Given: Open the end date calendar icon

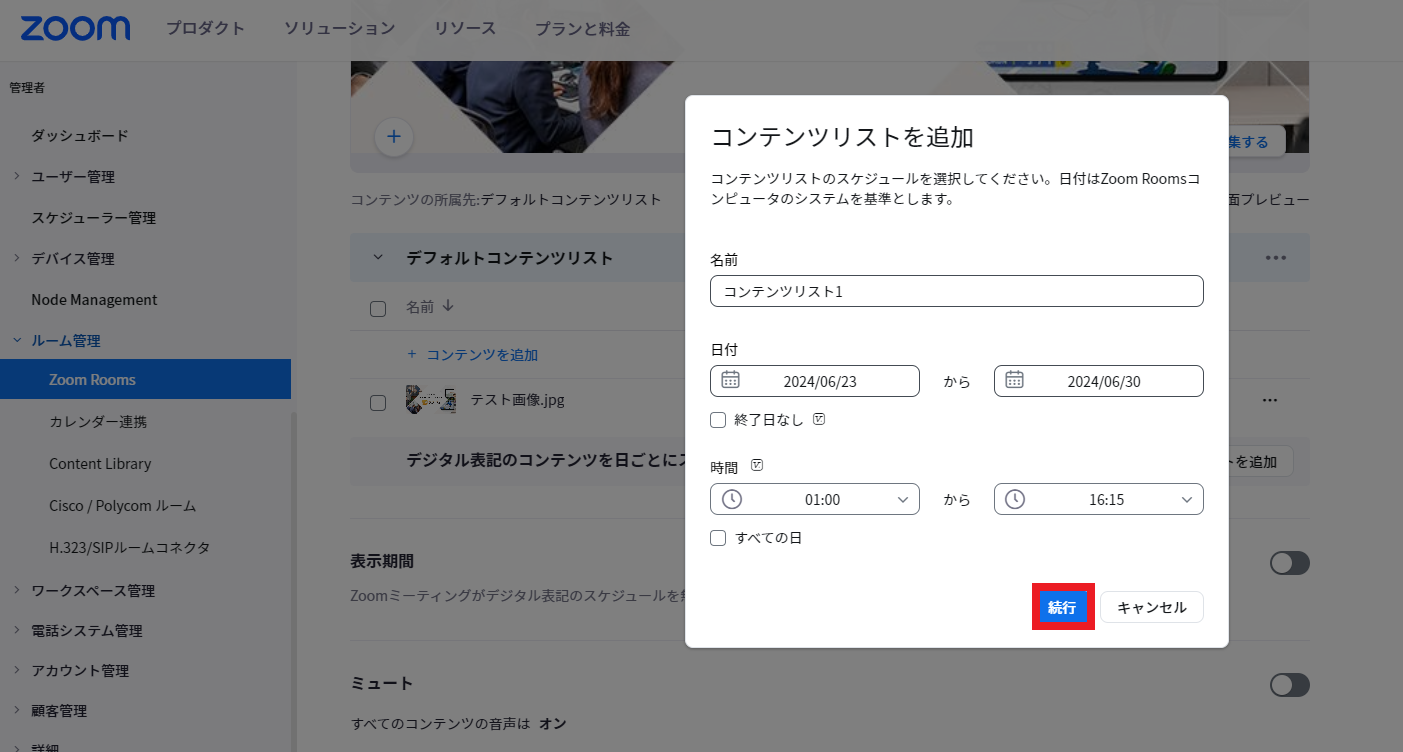Looking at the screenshot, I should (1015, 380).
